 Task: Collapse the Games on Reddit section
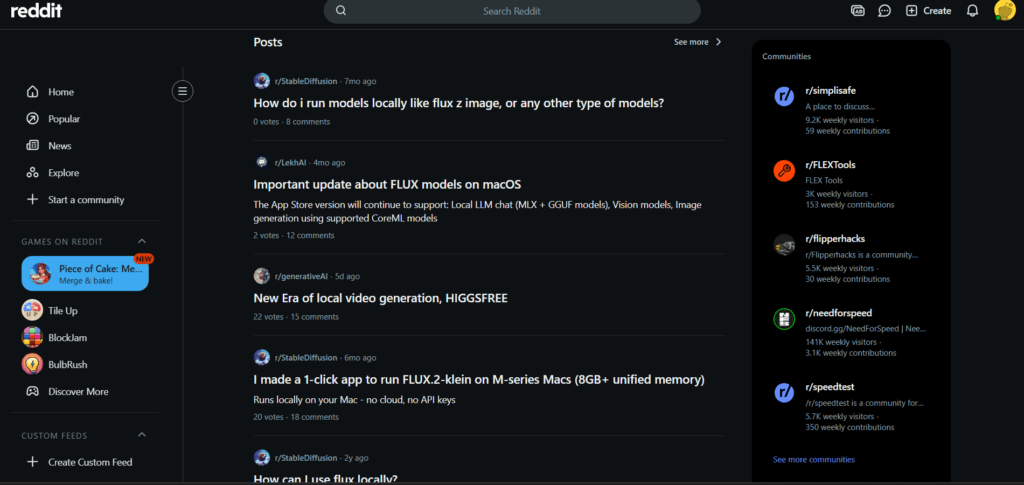[142, 241]
